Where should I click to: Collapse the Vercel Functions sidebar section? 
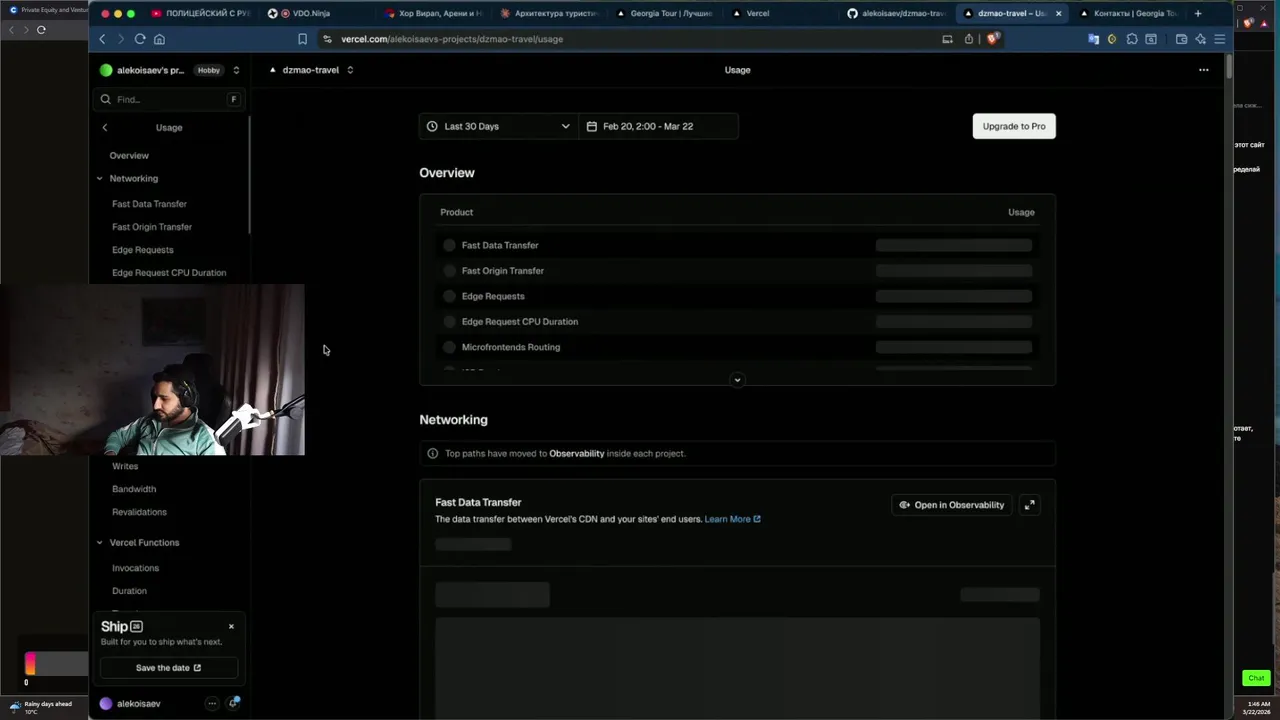[x=144, y=543]
